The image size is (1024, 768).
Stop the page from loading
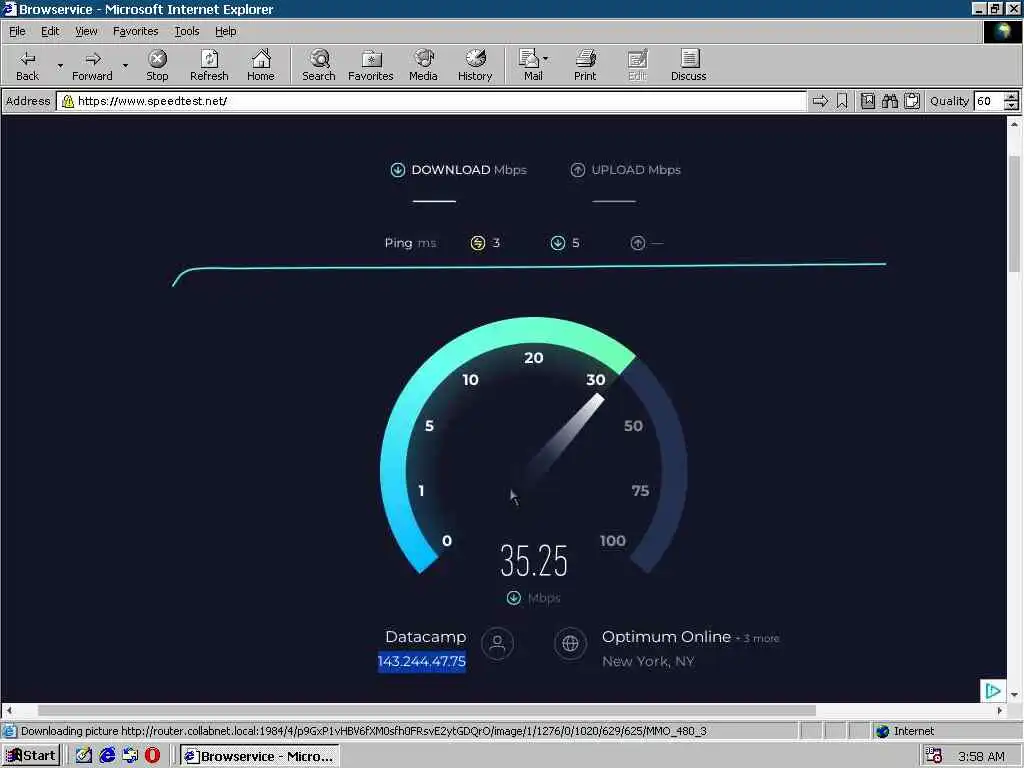[157, 65]
